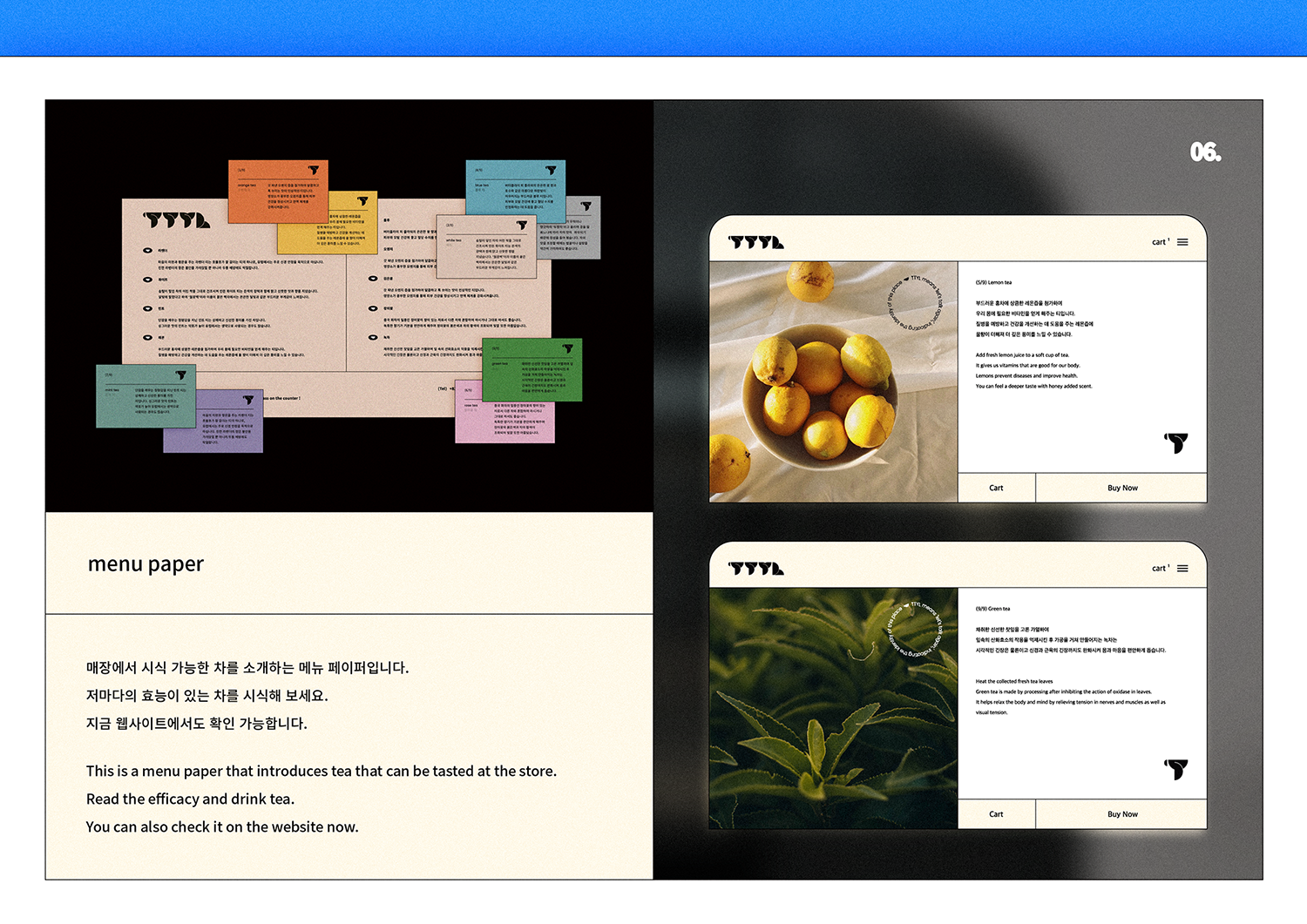This screenshot has height=924, width=1307.
Task: Select the orange tea menu card
Action: [278, 192]
